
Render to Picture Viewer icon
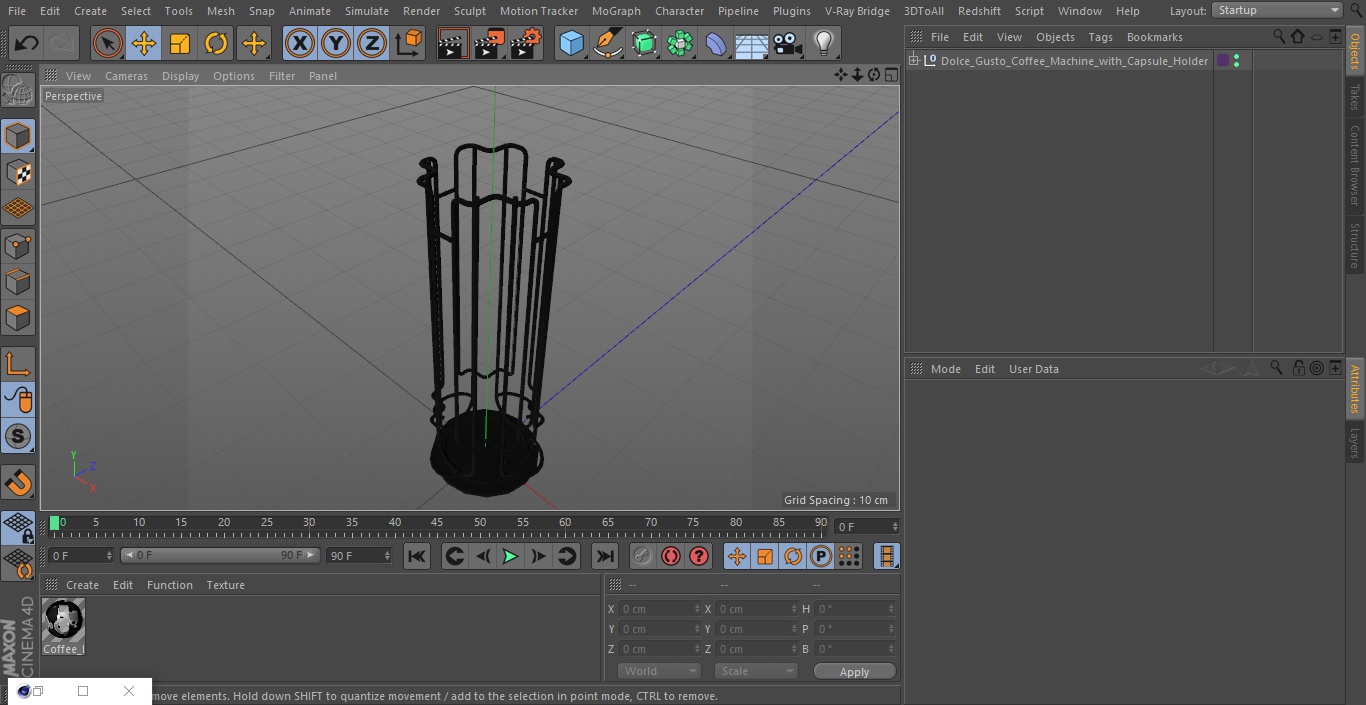click(489, 43)
